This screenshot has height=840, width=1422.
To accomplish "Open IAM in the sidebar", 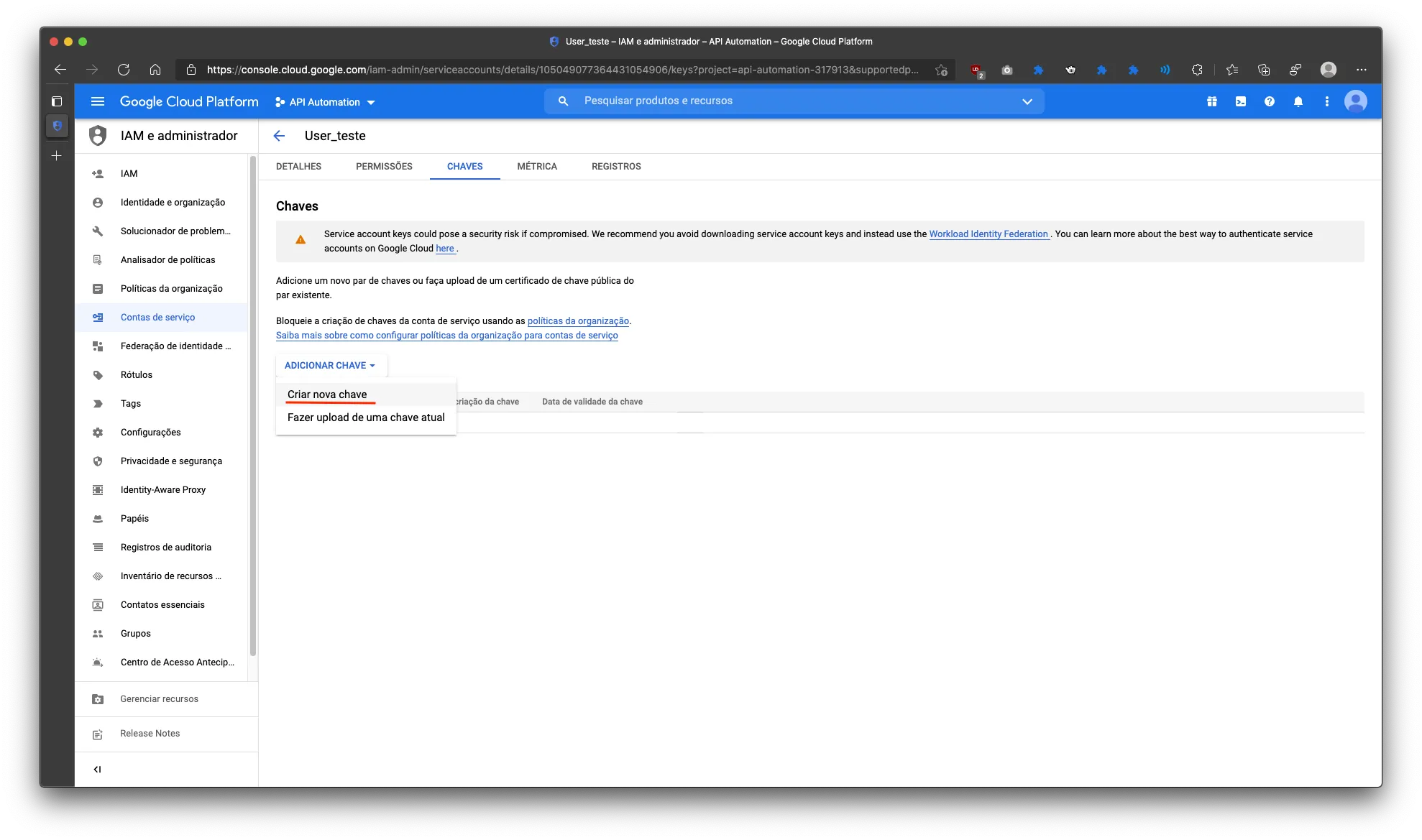I will point(162,174).
